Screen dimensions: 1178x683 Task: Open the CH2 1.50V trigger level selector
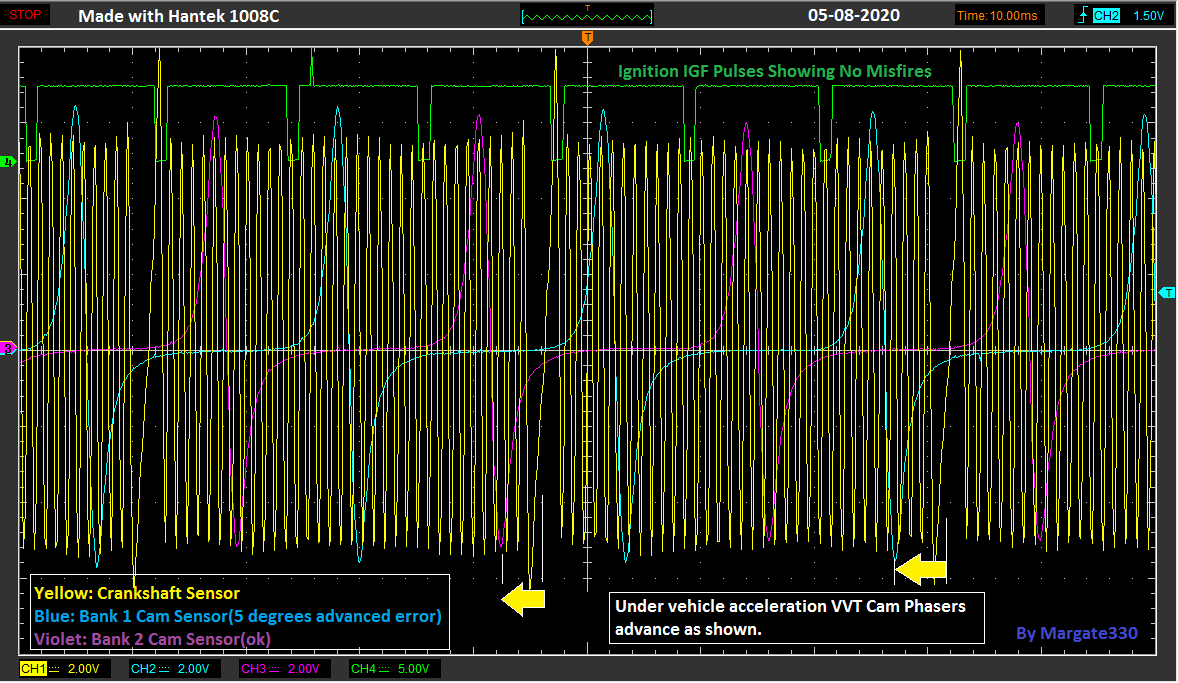tap(1148, 15)
